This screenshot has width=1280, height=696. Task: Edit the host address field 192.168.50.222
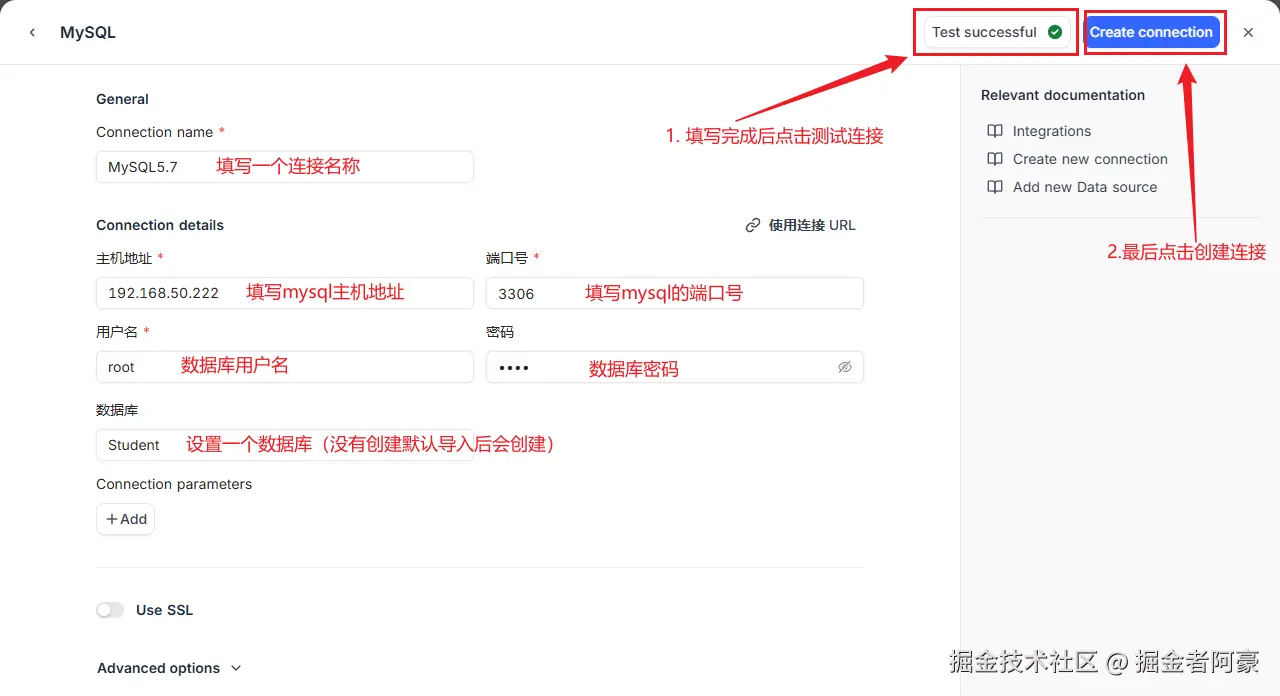coord(285,293)
